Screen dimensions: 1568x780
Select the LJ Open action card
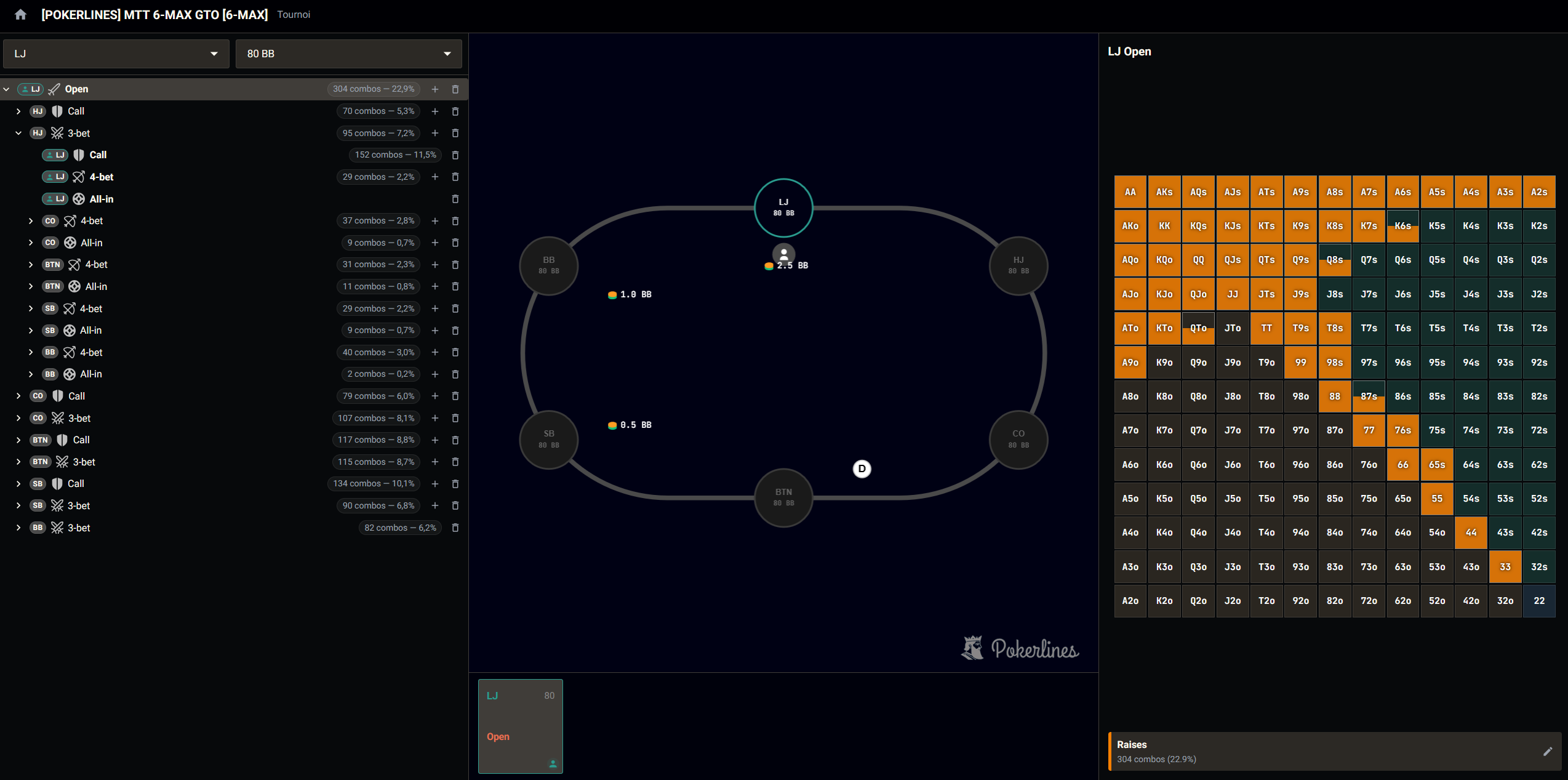(521, 726)
